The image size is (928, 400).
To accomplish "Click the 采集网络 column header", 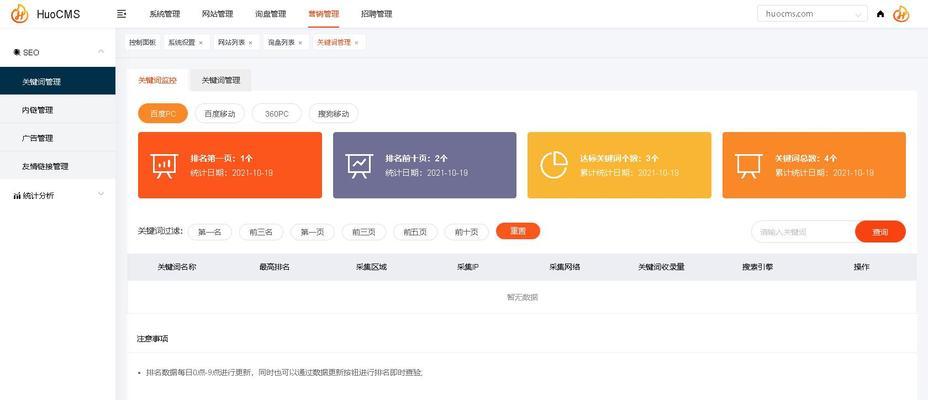I will coord(565,267).
